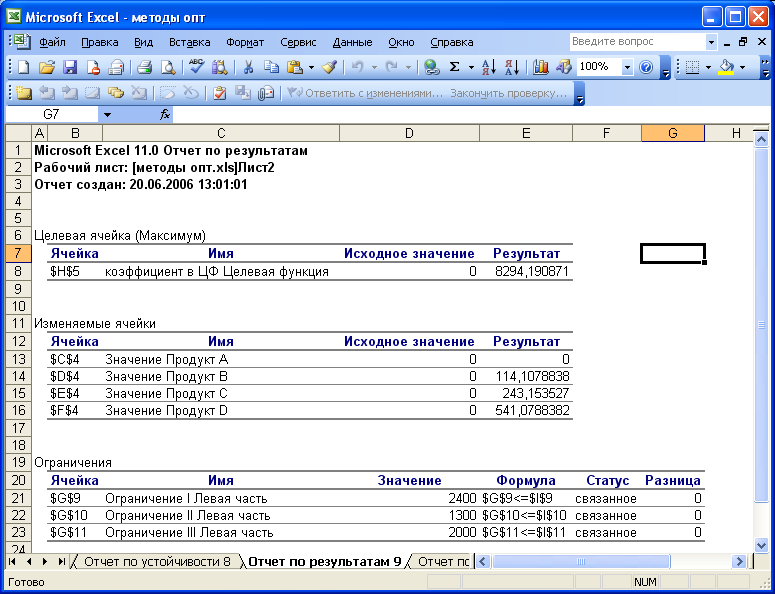Click the Undo arrow icon
Image resolution: width=775 pixels, height=594 pixels.
[358, 67]
